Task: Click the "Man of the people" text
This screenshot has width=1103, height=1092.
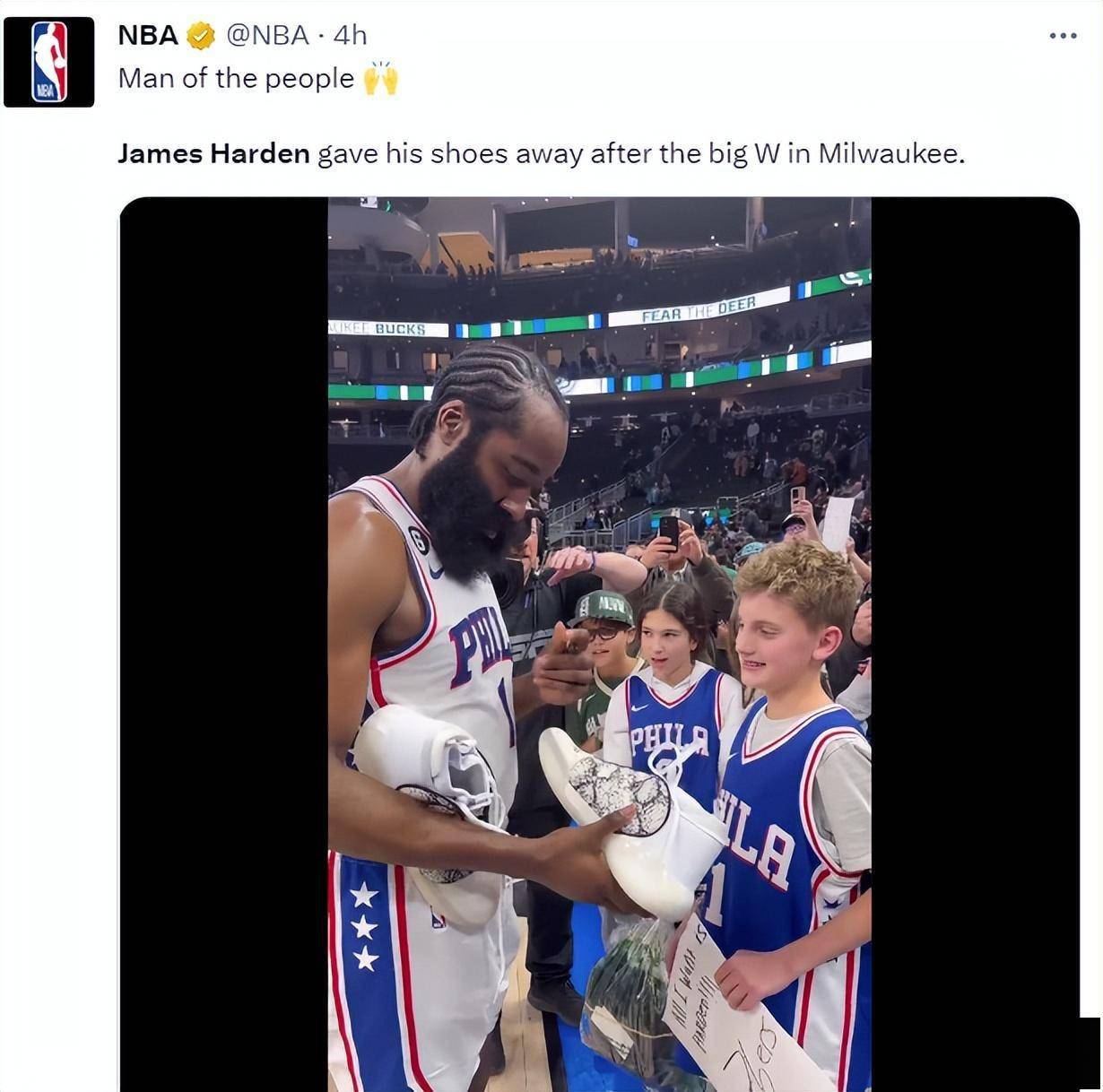Action: pyautogui.click(x=236, y=79)
